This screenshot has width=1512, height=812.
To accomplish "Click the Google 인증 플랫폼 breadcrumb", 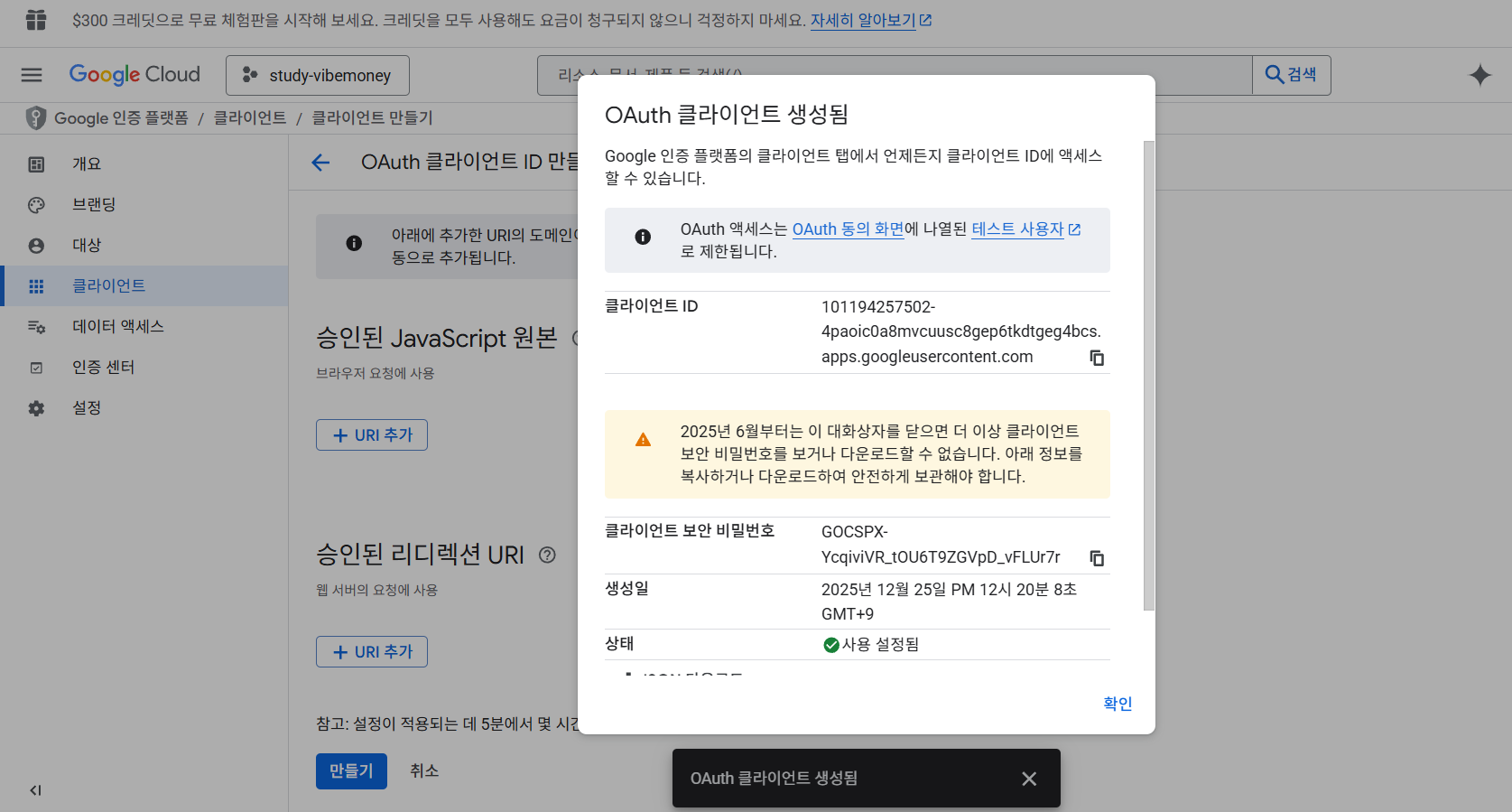I will (x=121, y=118).
